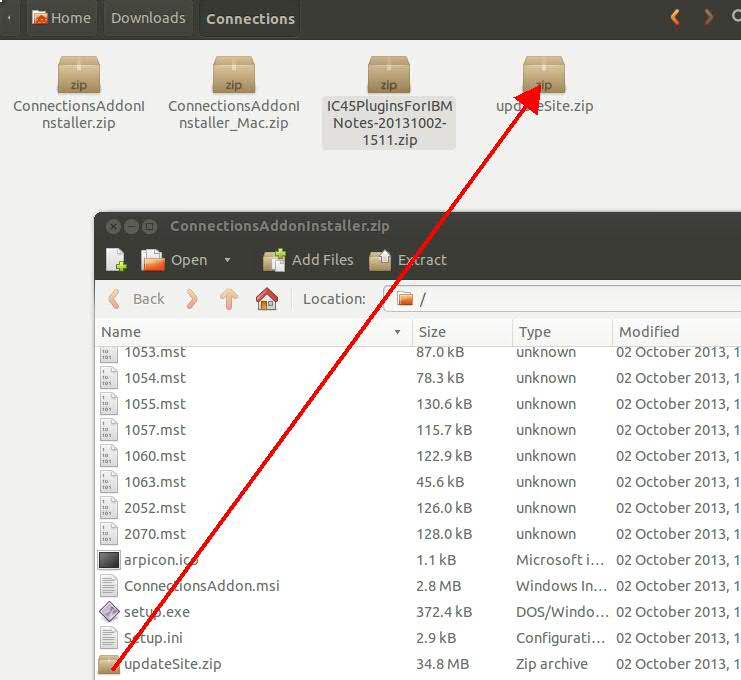Screen dimensions: 741x680
Task: Select setup.exe in the archive list
Action: point(156,612)
